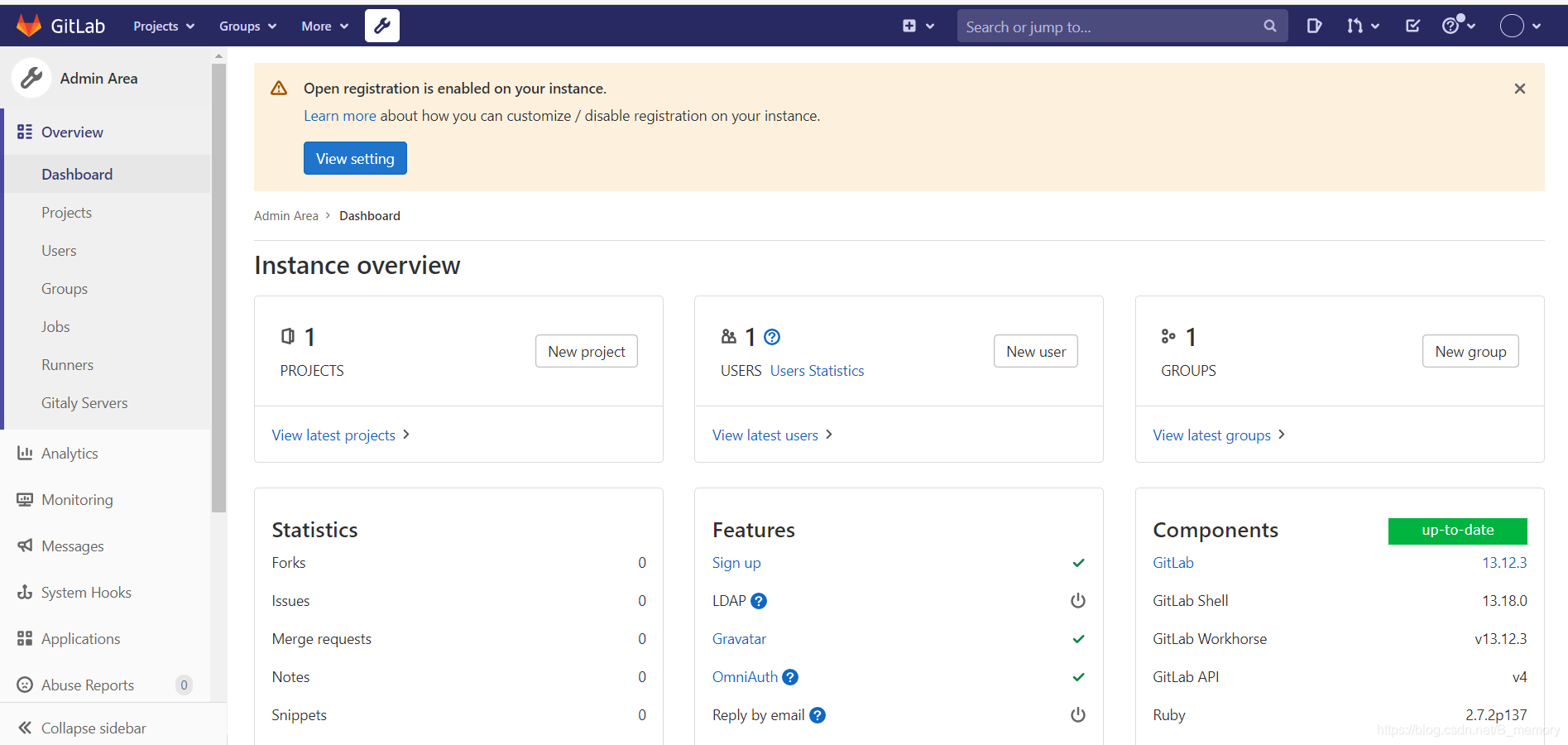The height and width of the screenshot is (745, 1568).
Task: Click the New user button
Action: pyautogui.click(x=1036, y=351)
